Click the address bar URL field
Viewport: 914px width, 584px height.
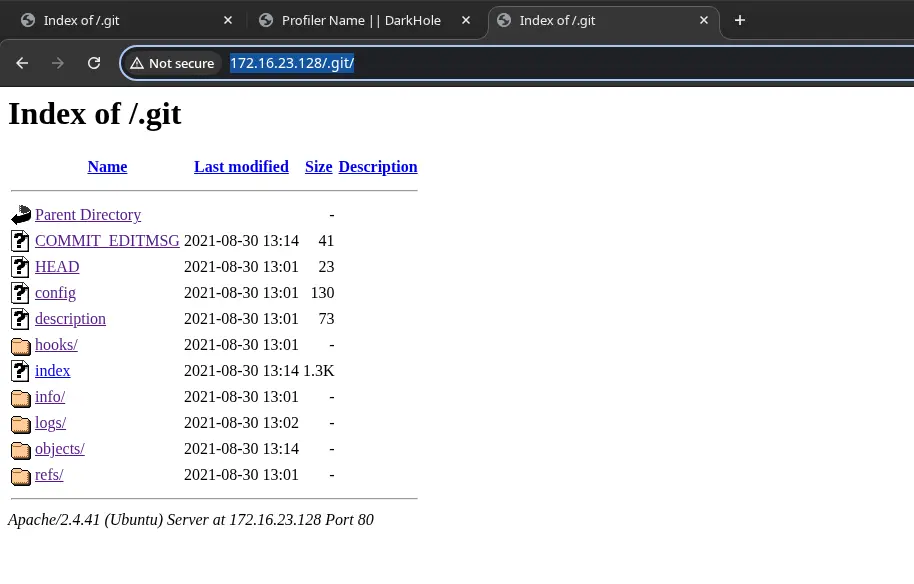tap(500, 63)
